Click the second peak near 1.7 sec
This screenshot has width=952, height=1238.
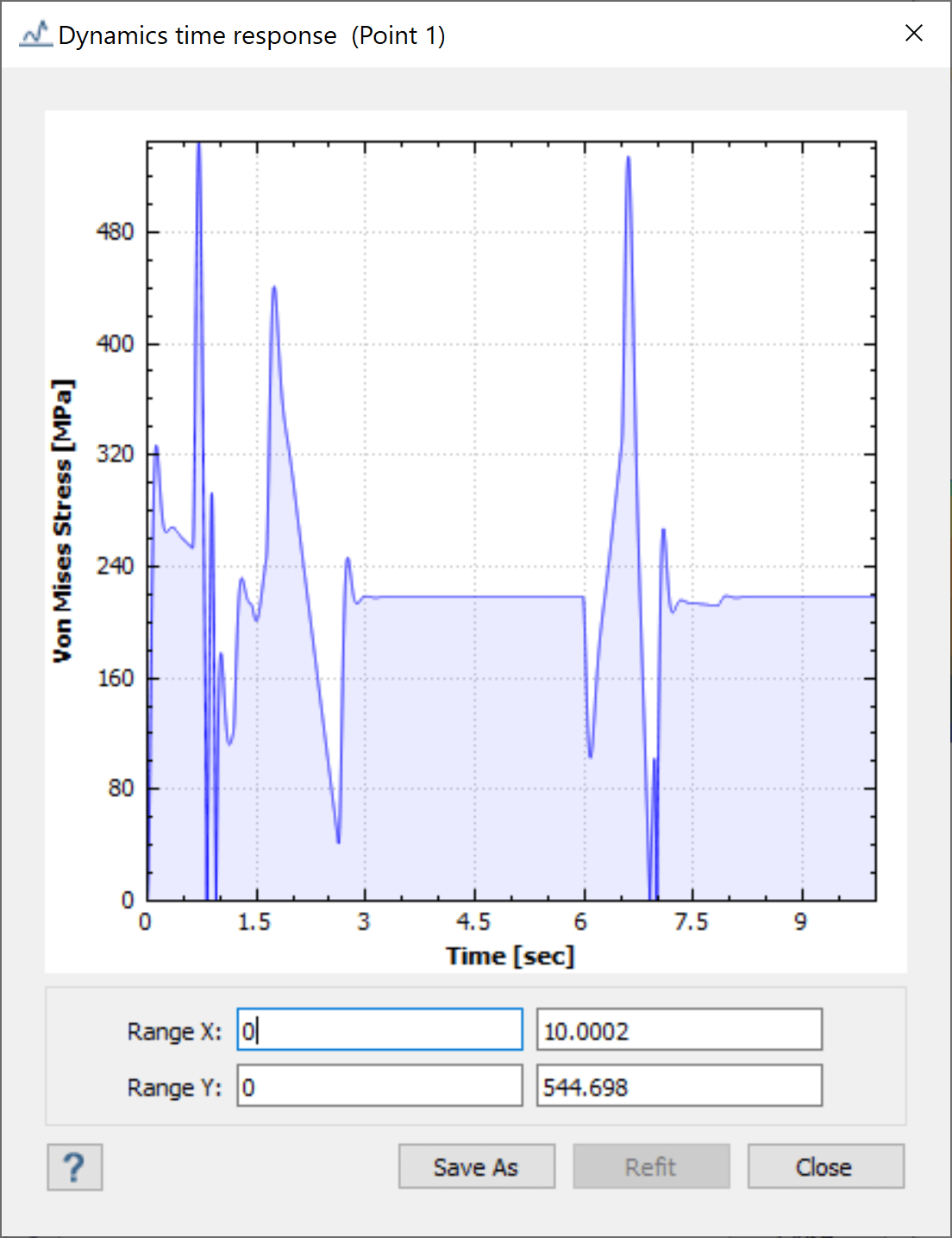pos(274,288)
